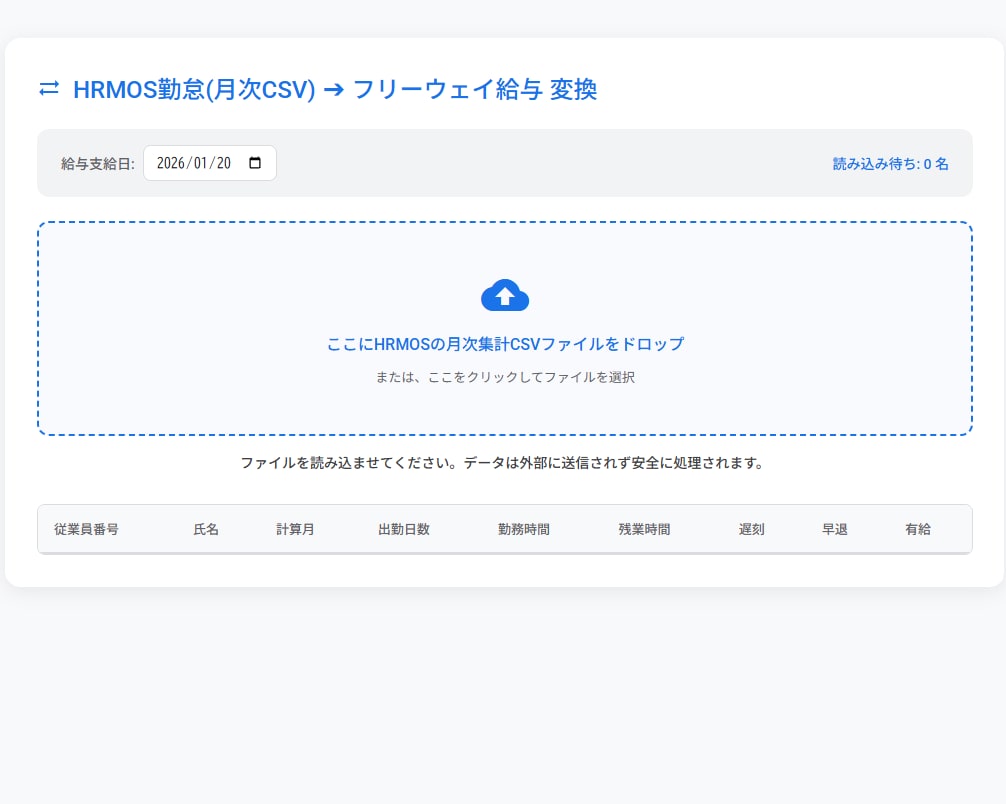Click the 早退 column header
This screenshot has height=804, width=1006.
pyautogui.click(x=835, y=529)
